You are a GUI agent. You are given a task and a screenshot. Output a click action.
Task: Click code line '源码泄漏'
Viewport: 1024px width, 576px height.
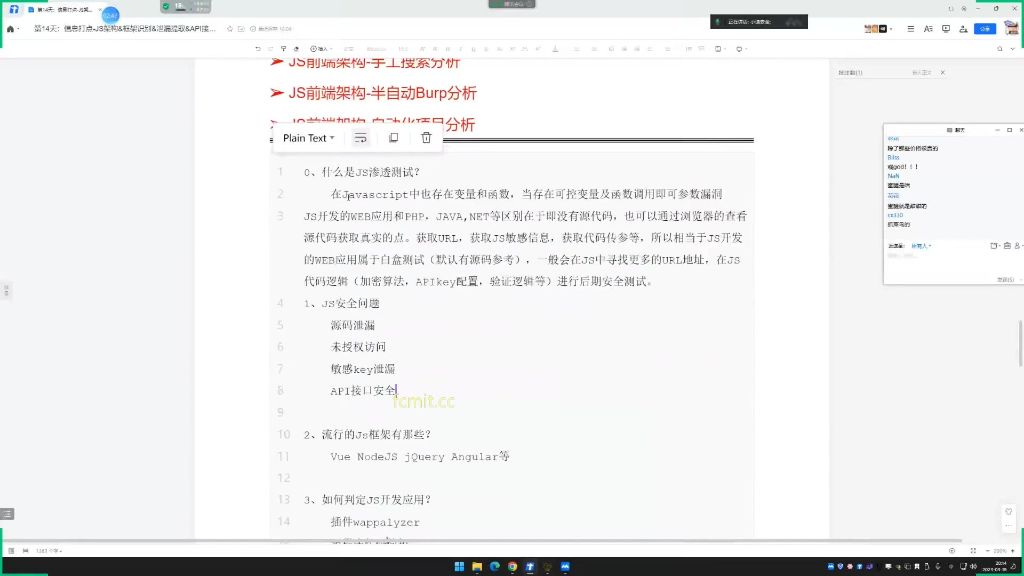click(x=353, y=325)
